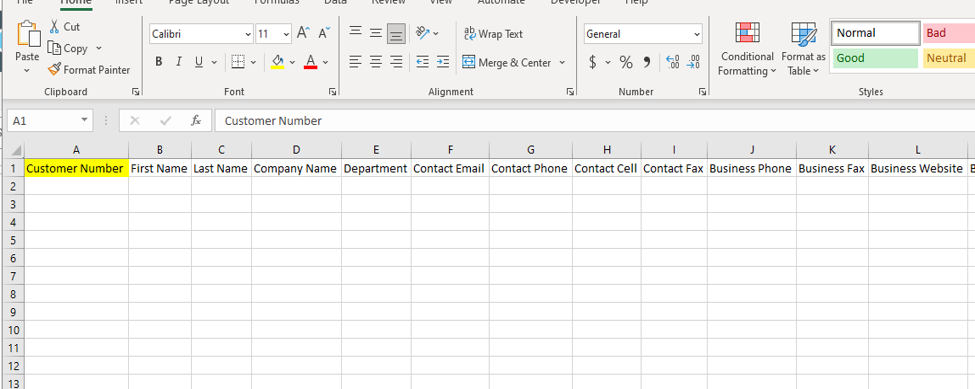Click the Name Box showing A1
This screenshot has width=975, height=389.
coord(43,121)
